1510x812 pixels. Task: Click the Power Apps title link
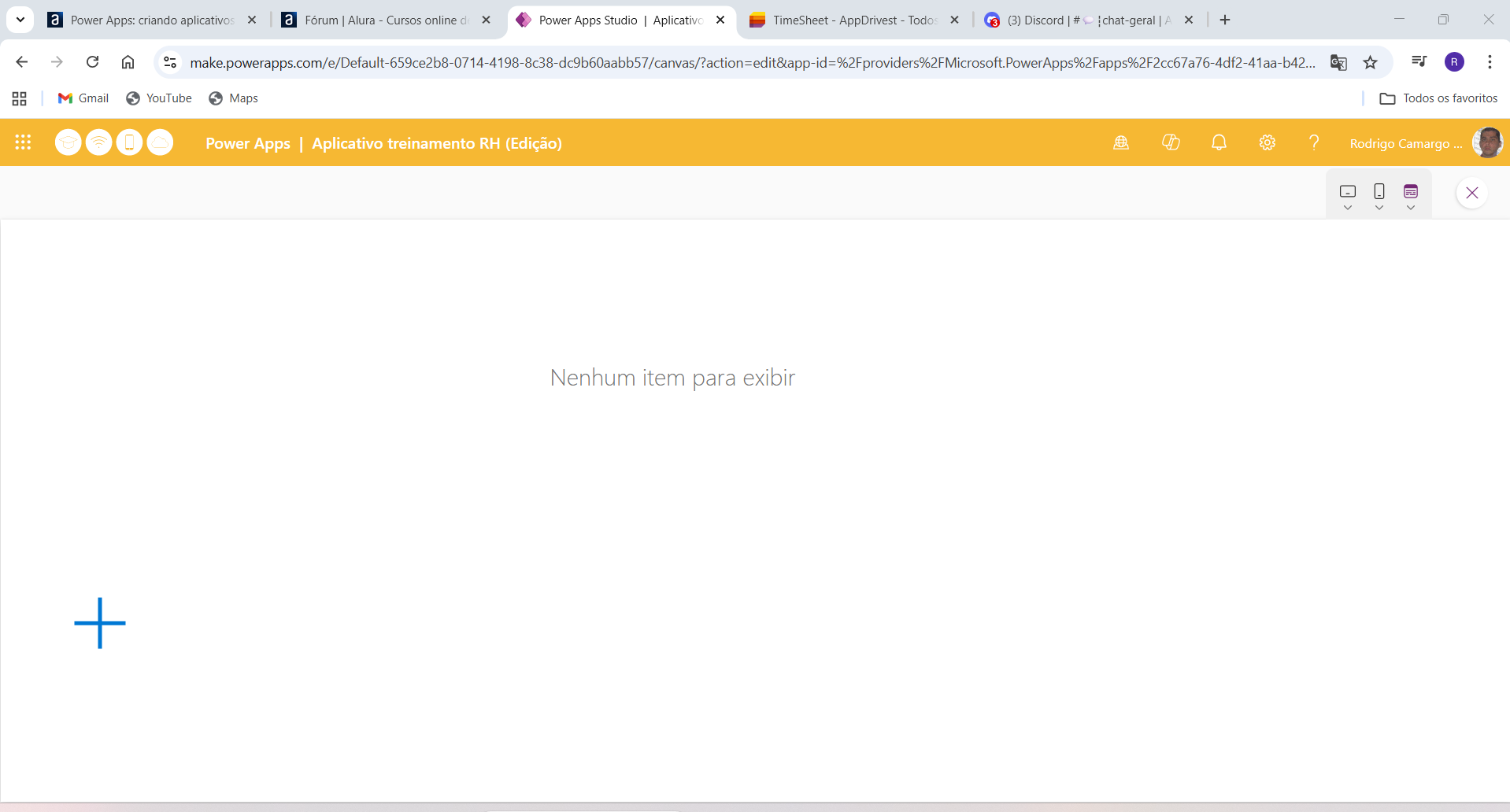pos(248,143)
